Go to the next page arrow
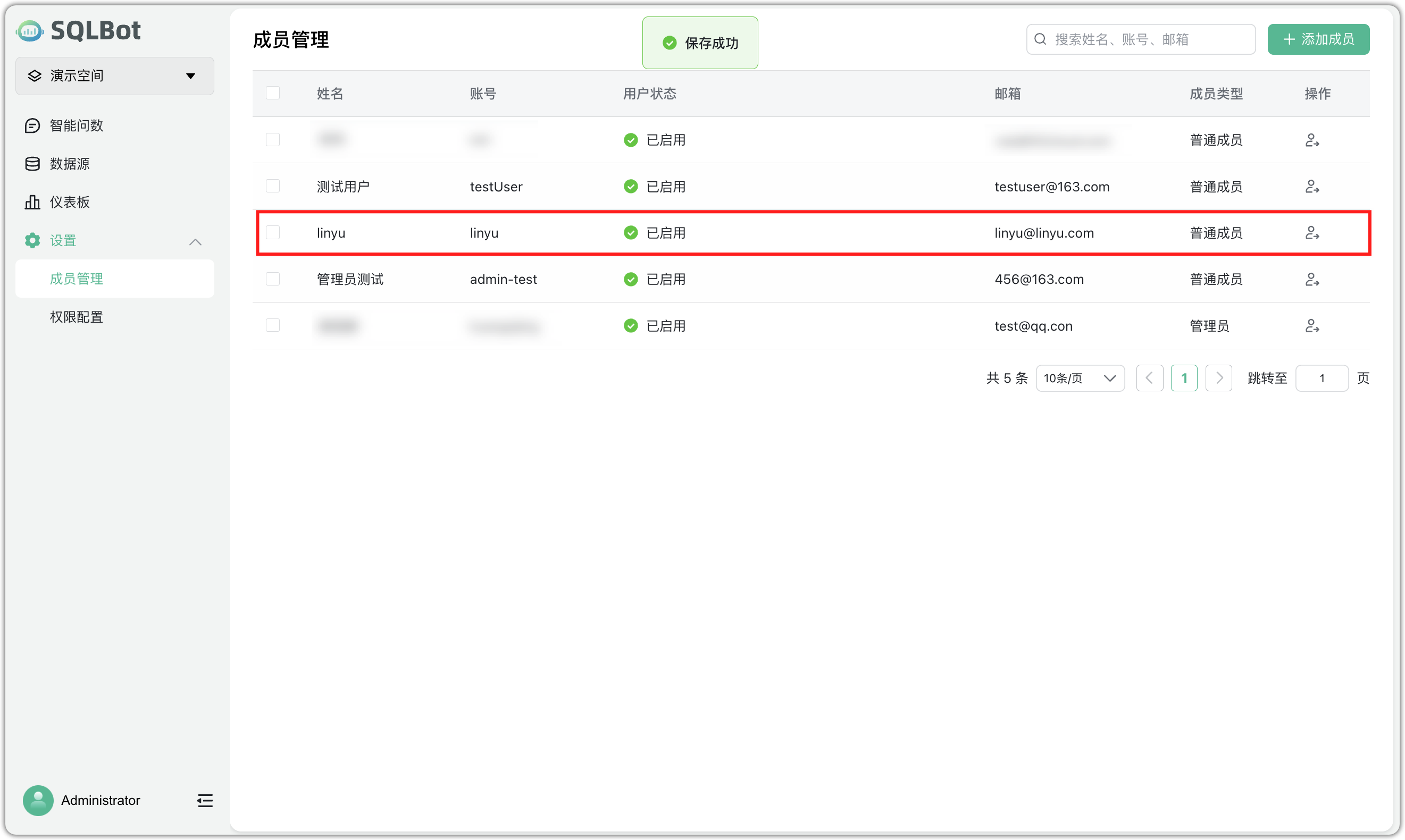This screenshot has width=1405, height=840. pyautogui.click(x=1218, y=378)
